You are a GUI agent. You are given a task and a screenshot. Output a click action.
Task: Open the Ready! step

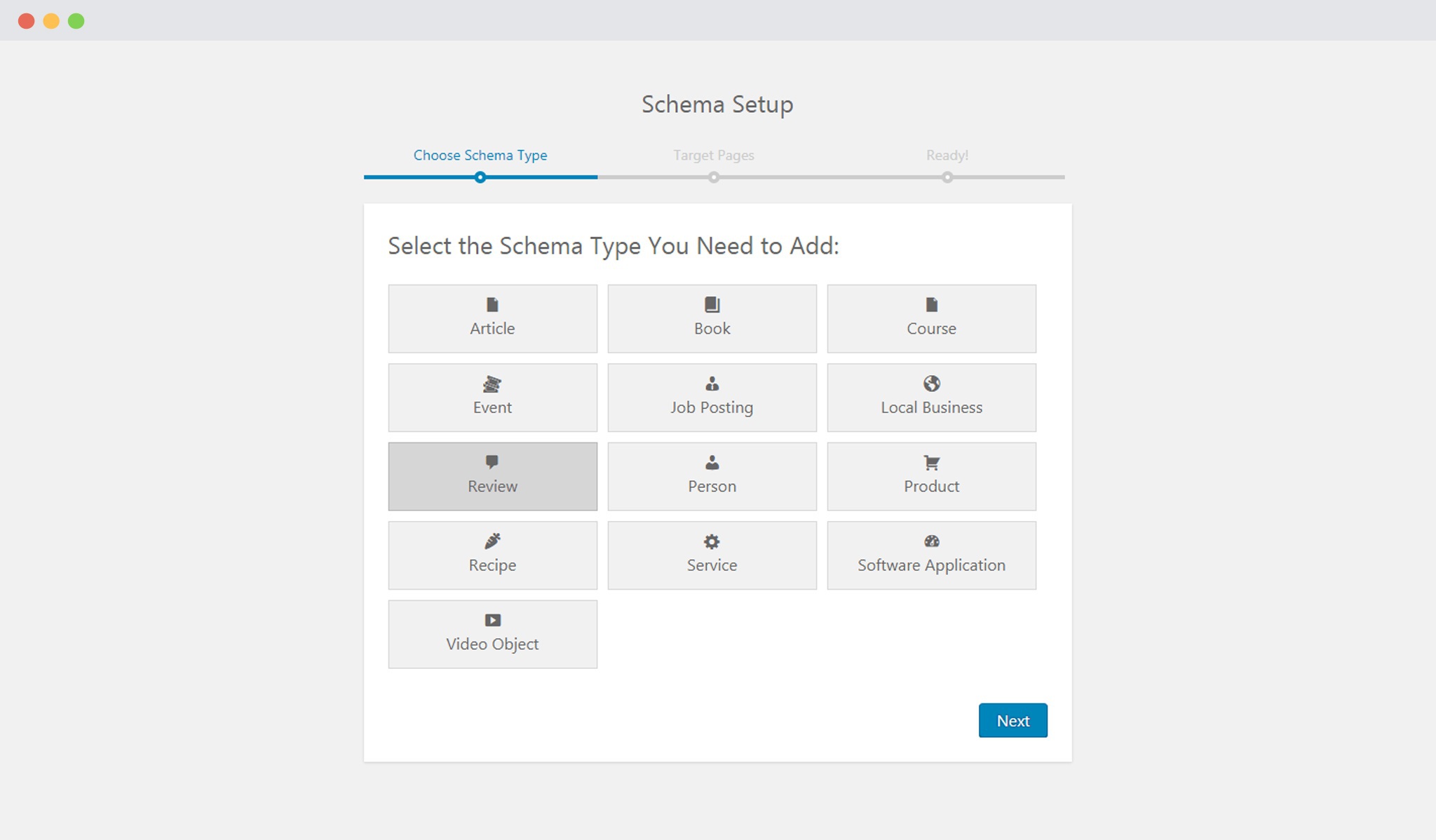[x=948, y=155]
